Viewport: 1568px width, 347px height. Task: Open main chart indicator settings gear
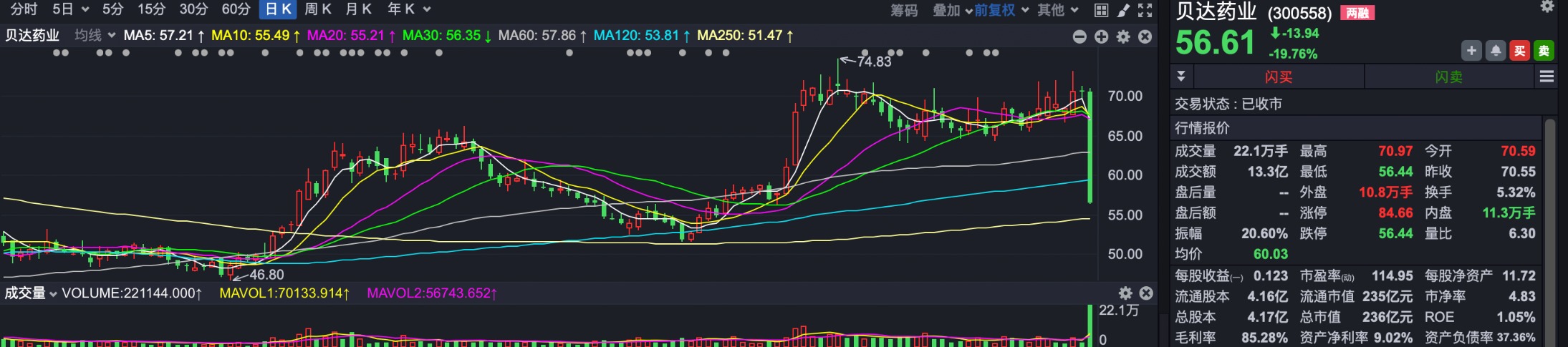coord(1123,36)
